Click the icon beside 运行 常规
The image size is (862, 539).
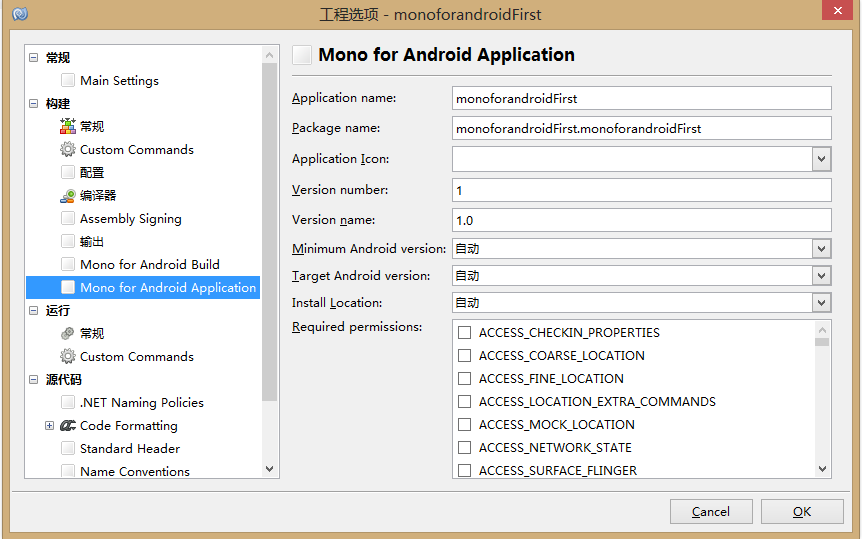click(68, 333)
